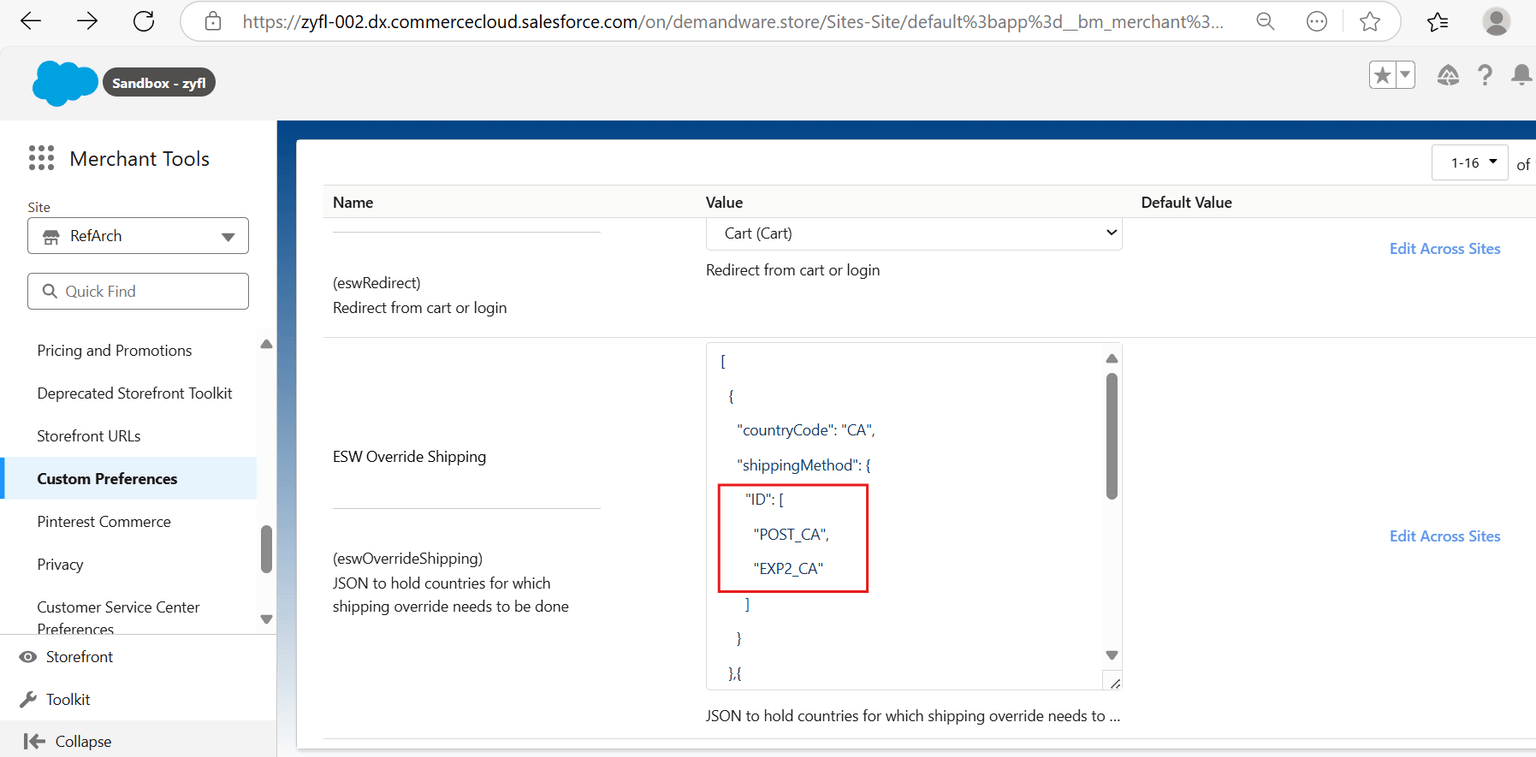Click the sidebar scrollbar up arrow
The image size is (1536, 757).
[x=266, y=344]
